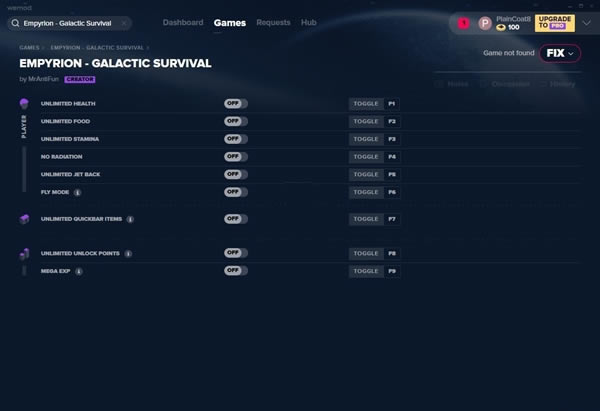Screen dimensions: 600x411
Task: Click the search magnifier icon
Action: (x=14, y=22)
